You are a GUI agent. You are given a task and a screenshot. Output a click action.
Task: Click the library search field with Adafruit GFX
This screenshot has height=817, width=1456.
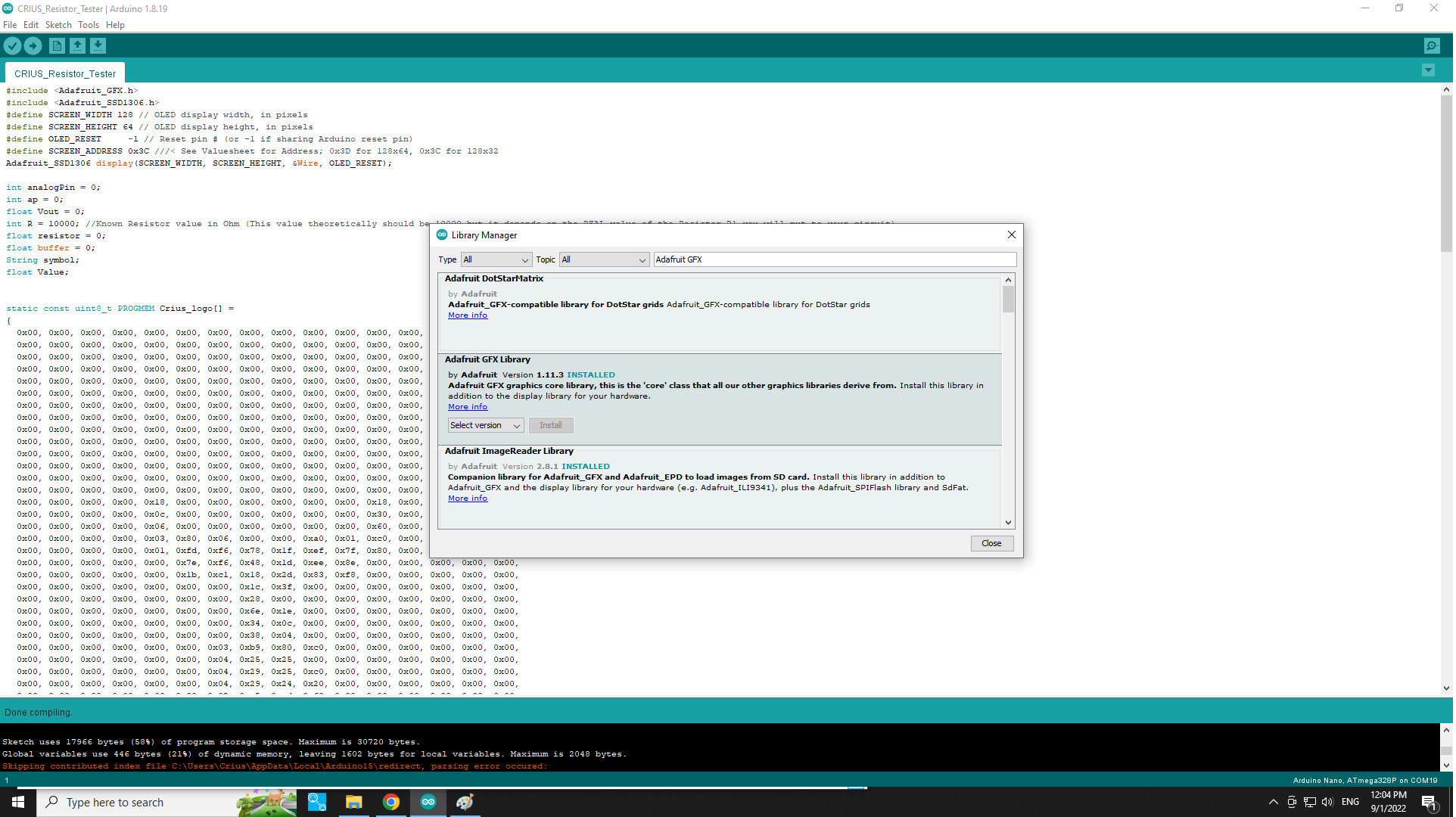point(835,260)
